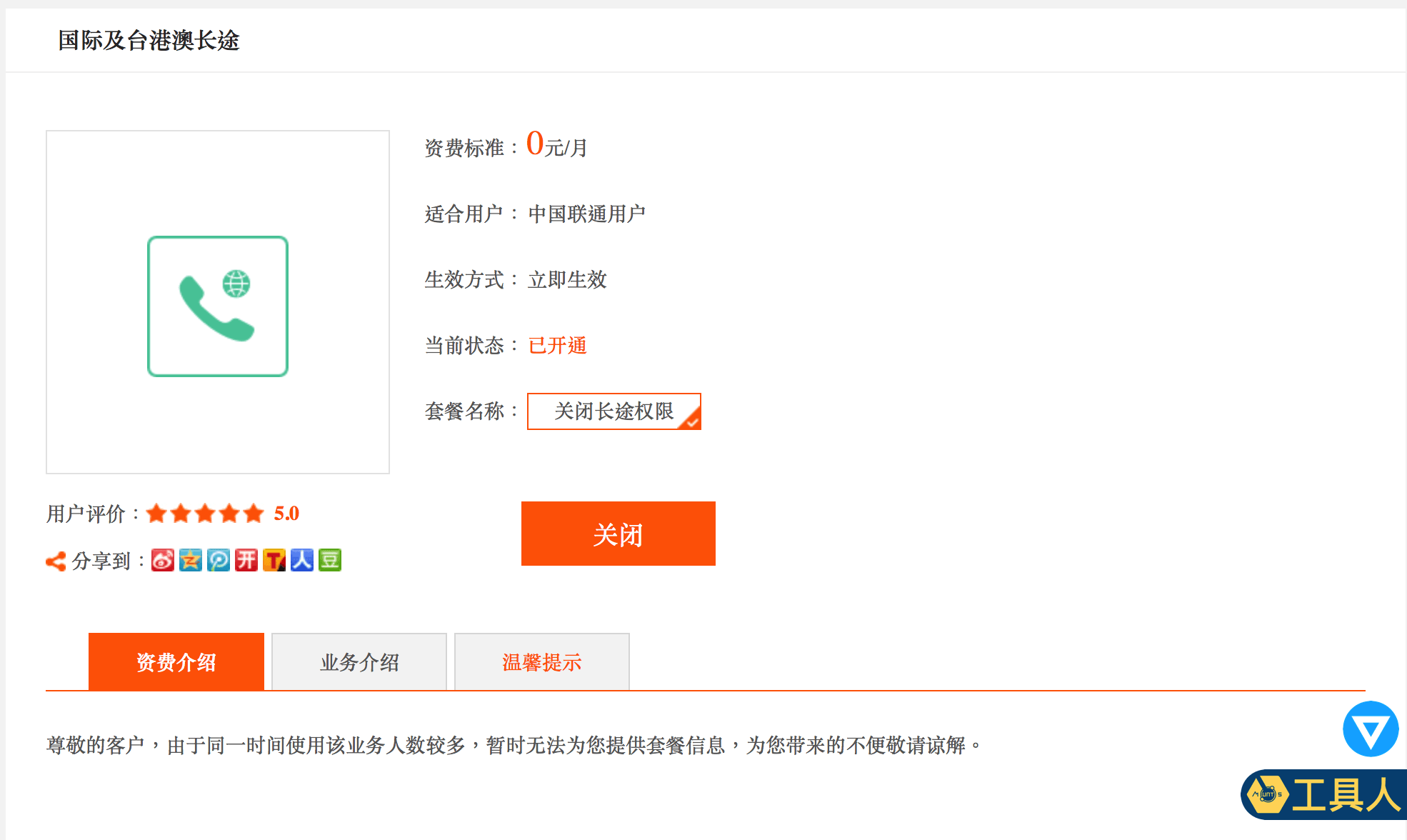
Task: Click the 已开通 status text
Action: click(x=558, y=346)
